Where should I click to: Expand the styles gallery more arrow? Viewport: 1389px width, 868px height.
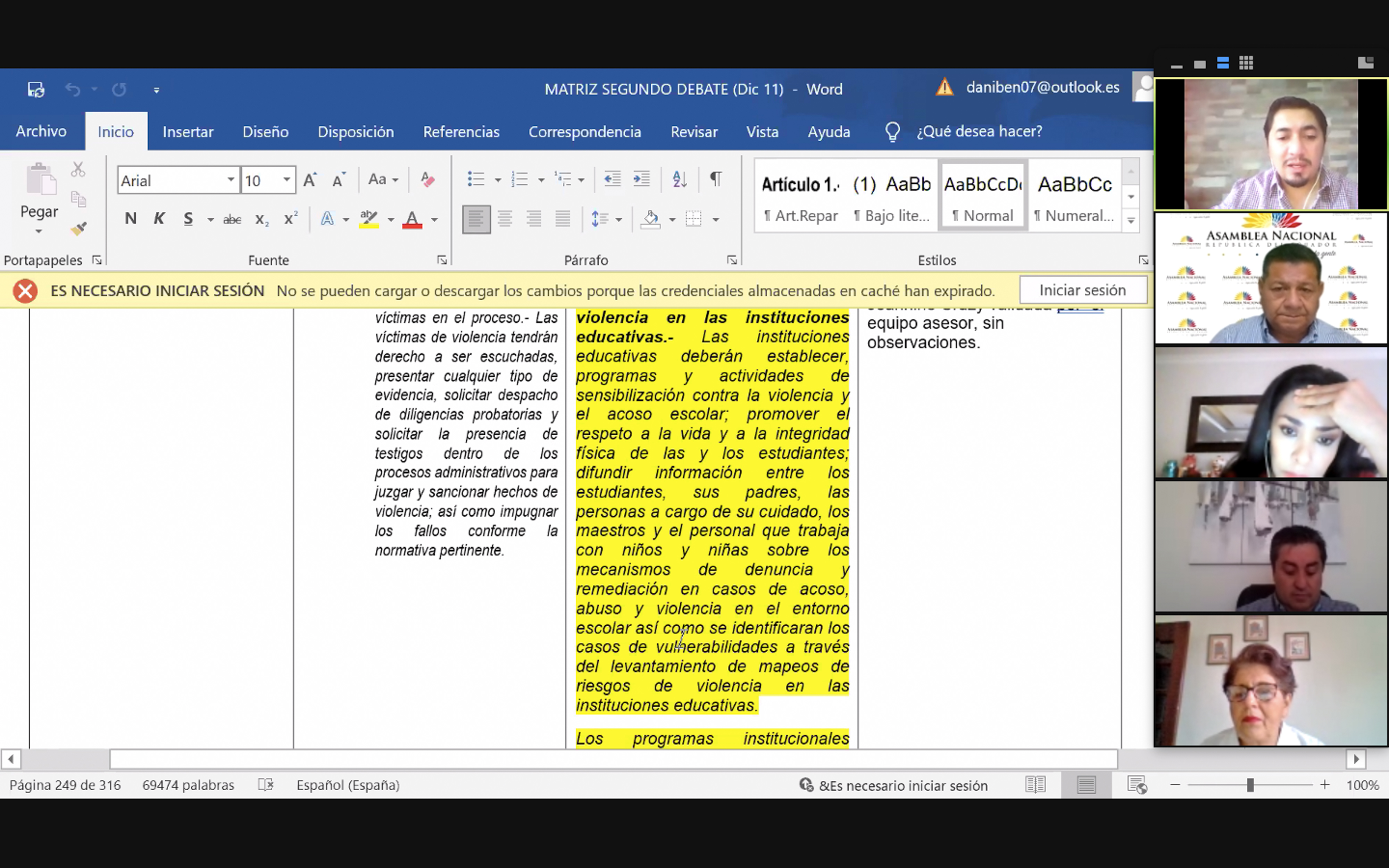1131,221
